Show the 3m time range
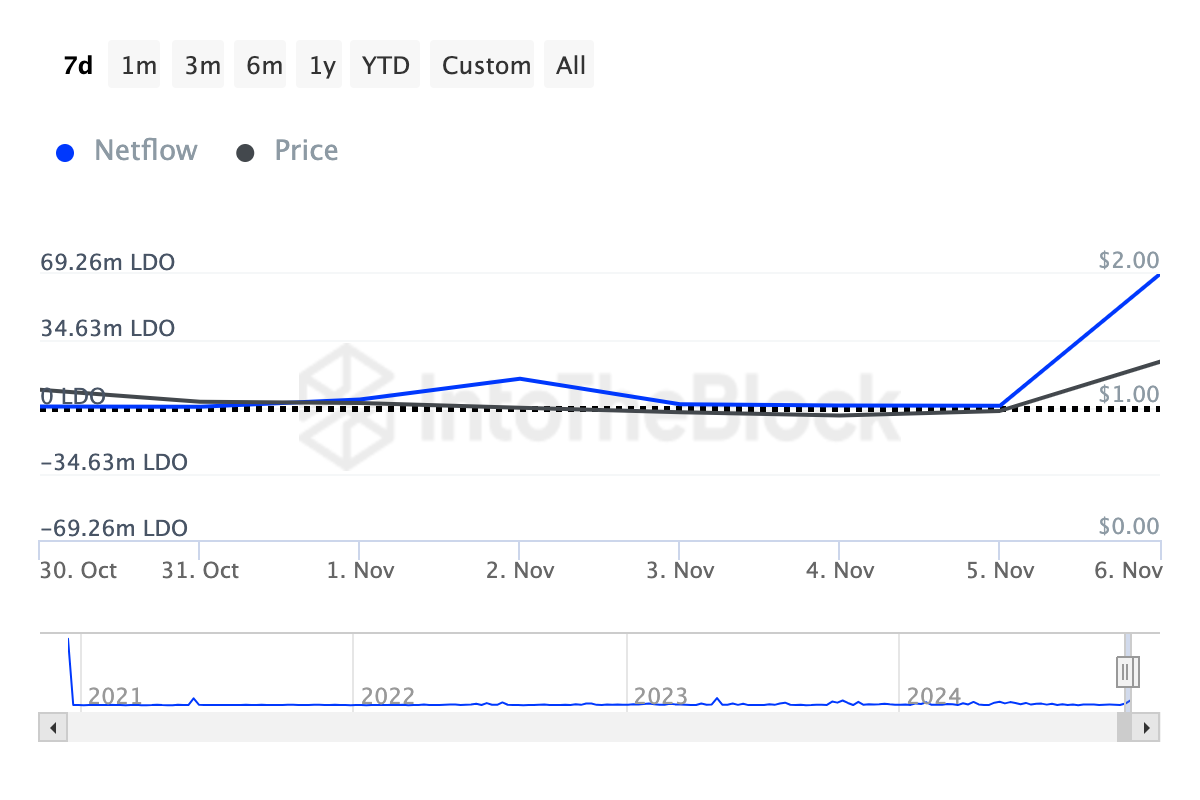The width and height of the screenshot is (1200, 800). click(202, 65)
